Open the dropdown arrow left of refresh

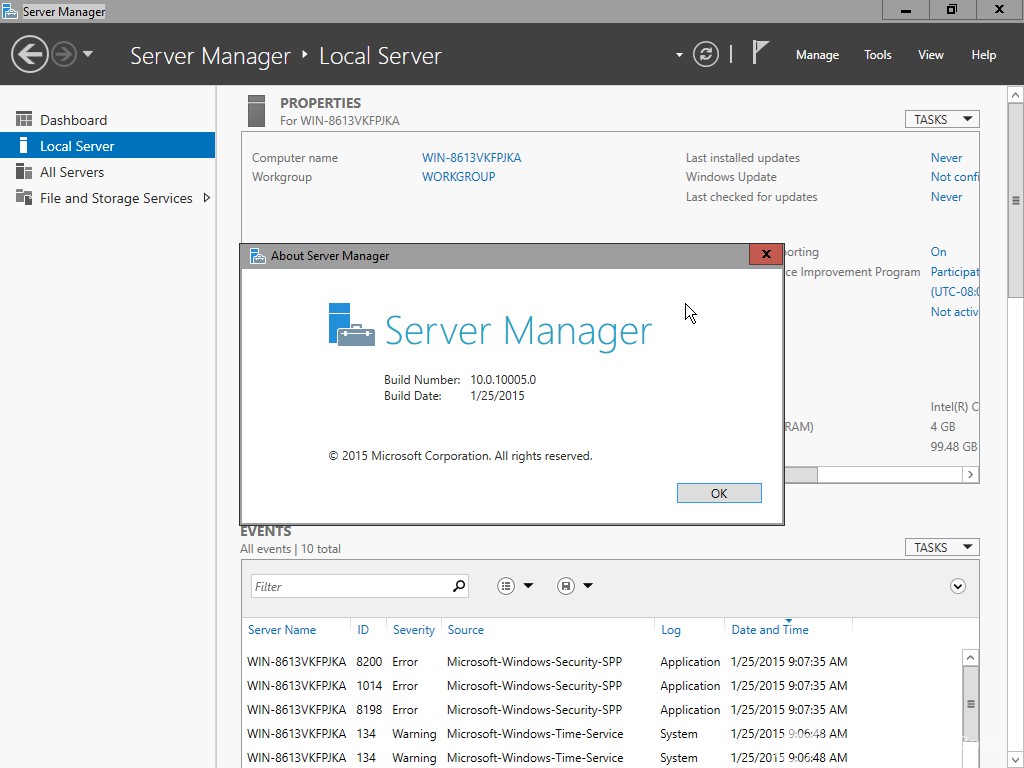tap(679, 55)
